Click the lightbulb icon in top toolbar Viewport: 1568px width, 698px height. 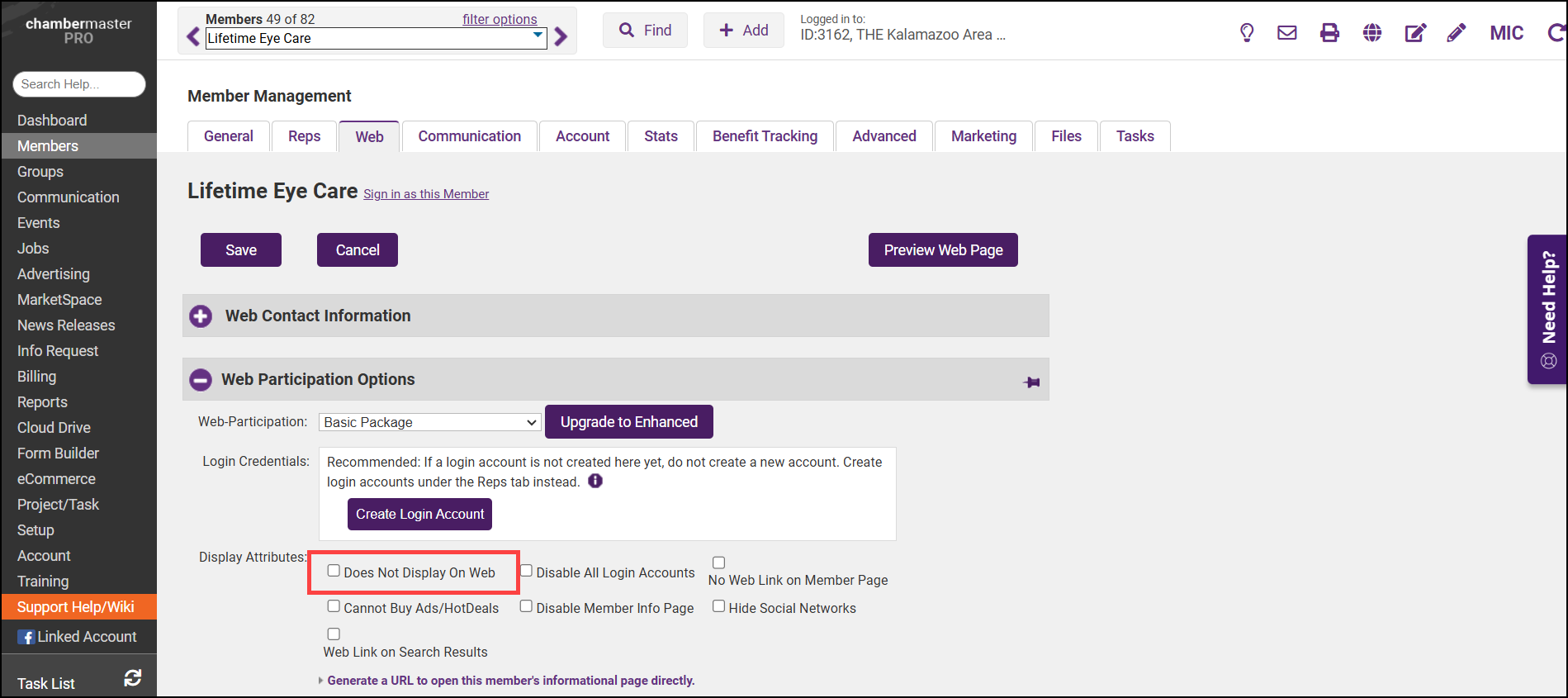pos(1247,32)
